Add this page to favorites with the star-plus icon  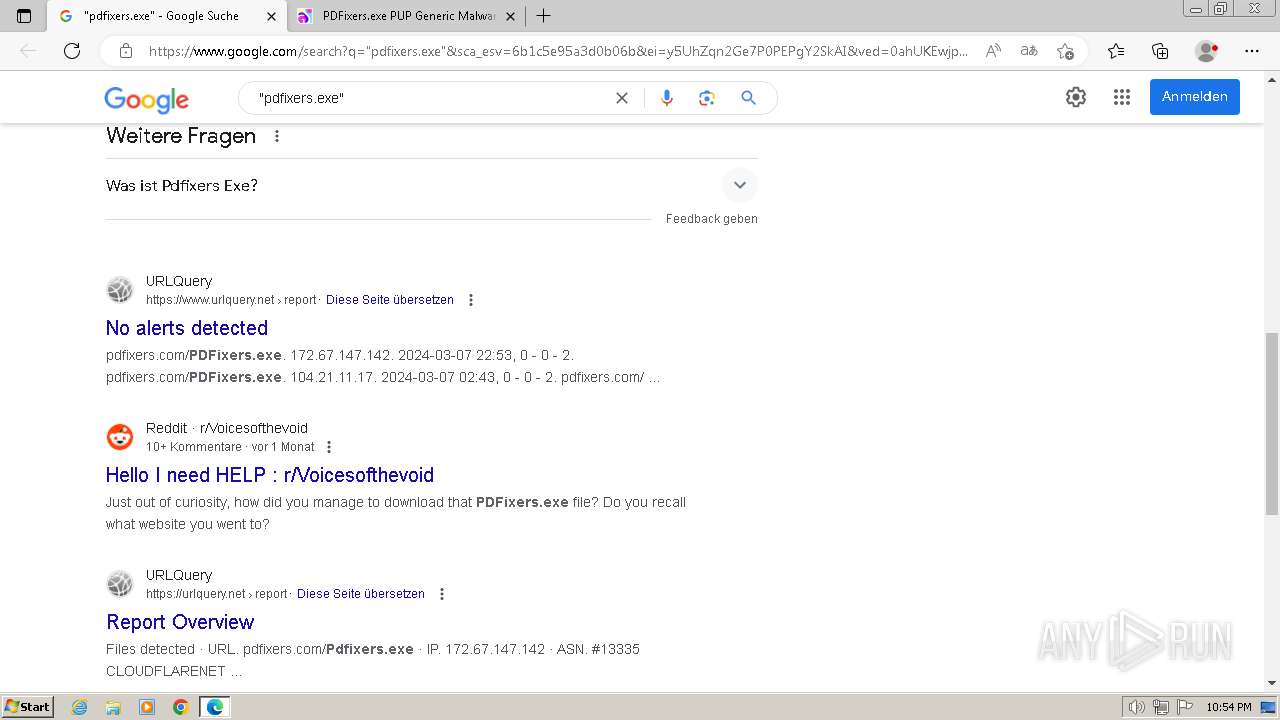click(x=1065, y=51)
